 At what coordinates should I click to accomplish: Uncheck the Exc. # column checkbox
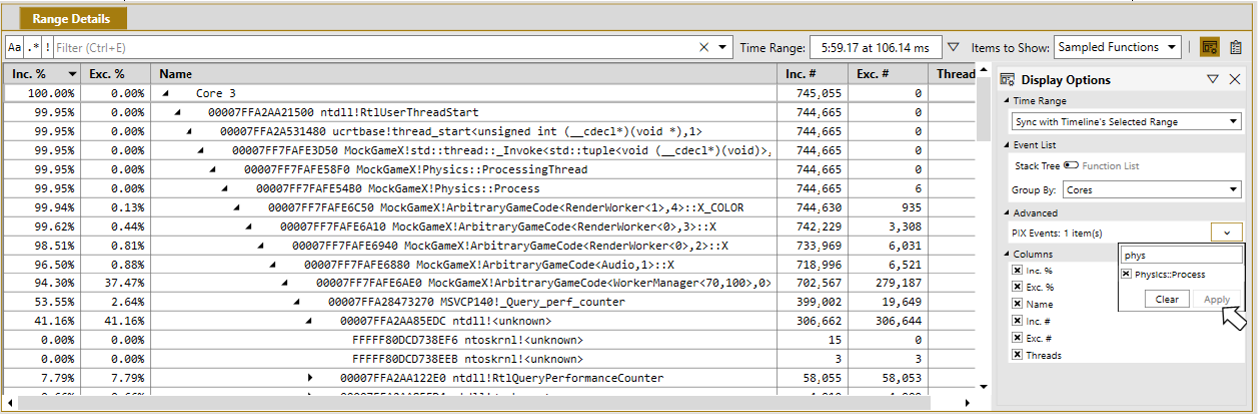pyautogui.click(x=1018, y=338)
